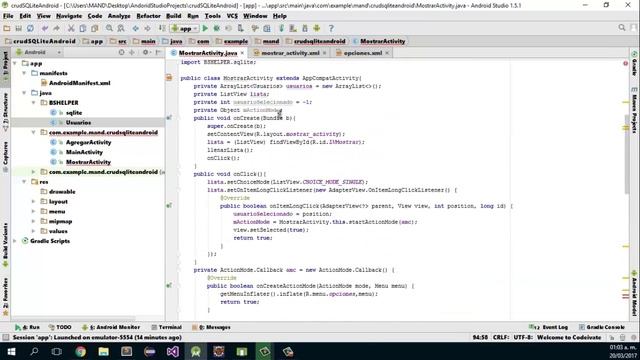Navigate forward with the right arrow icon
Screen dimensions: 640x360
(x=147, y=29)
